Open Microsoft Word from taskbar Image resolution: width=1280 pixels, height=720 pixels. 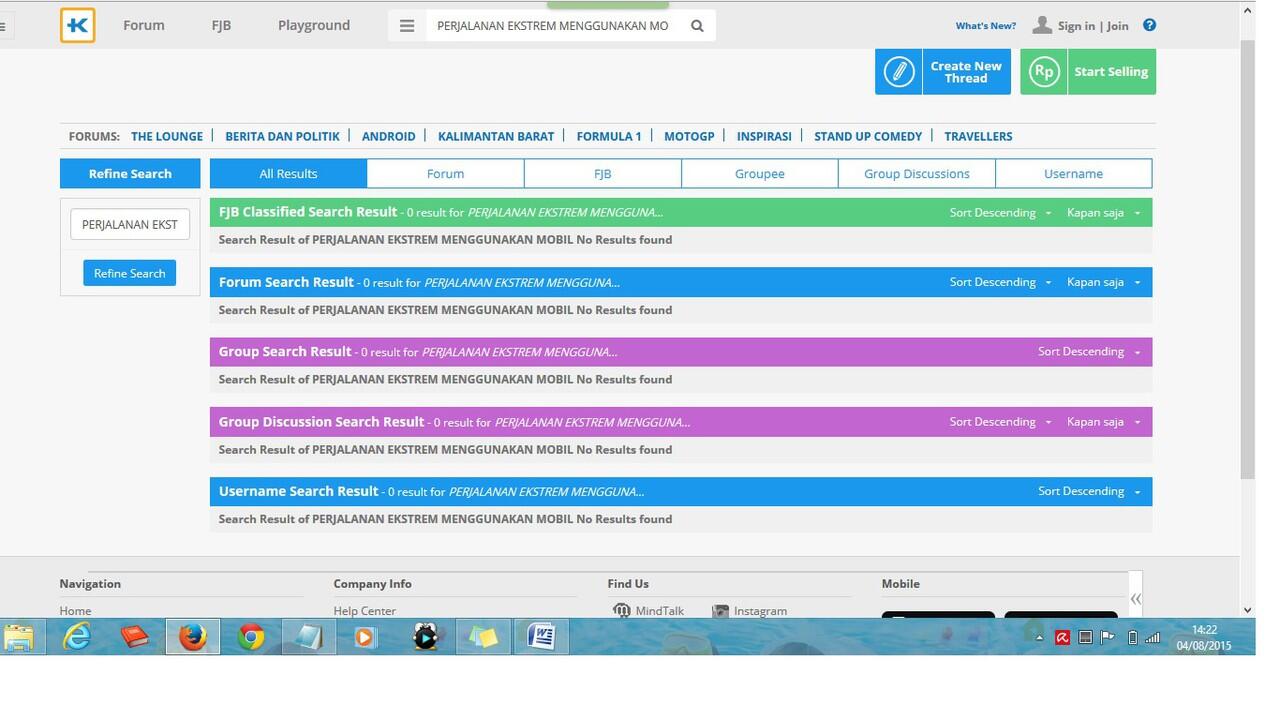(541, 636)
